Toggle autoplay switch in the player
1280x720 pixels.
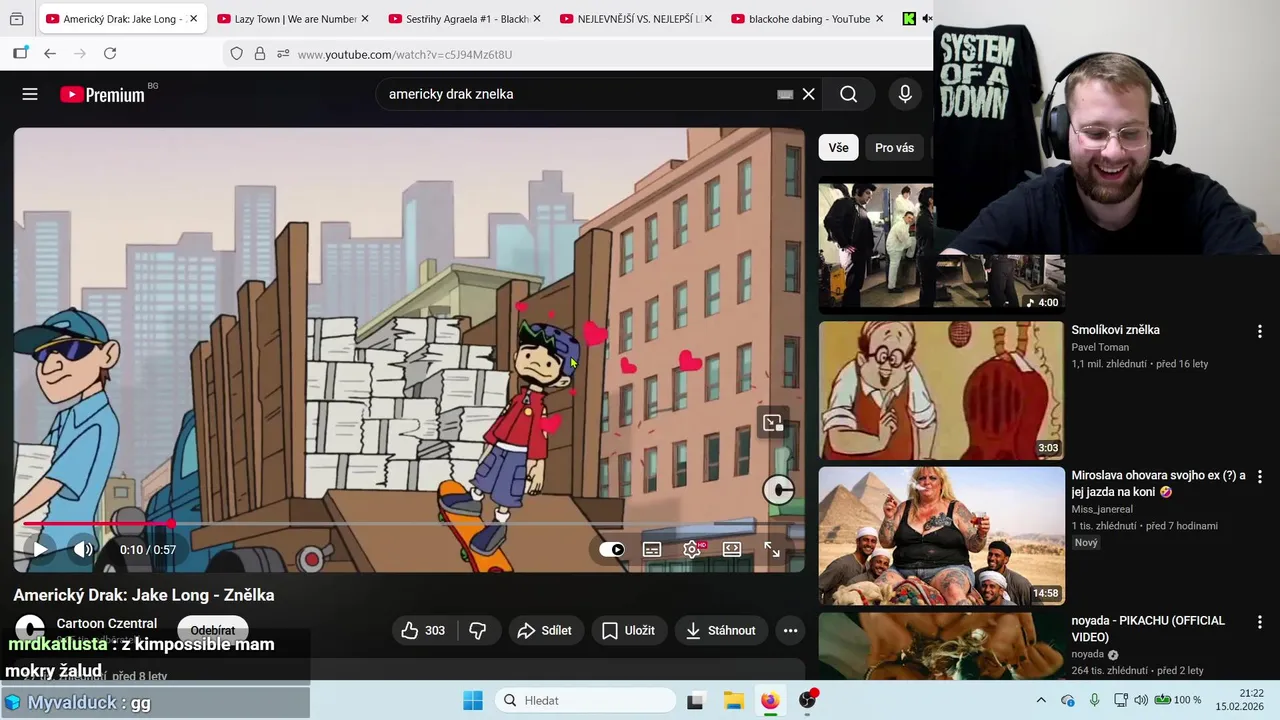(612, 549)
